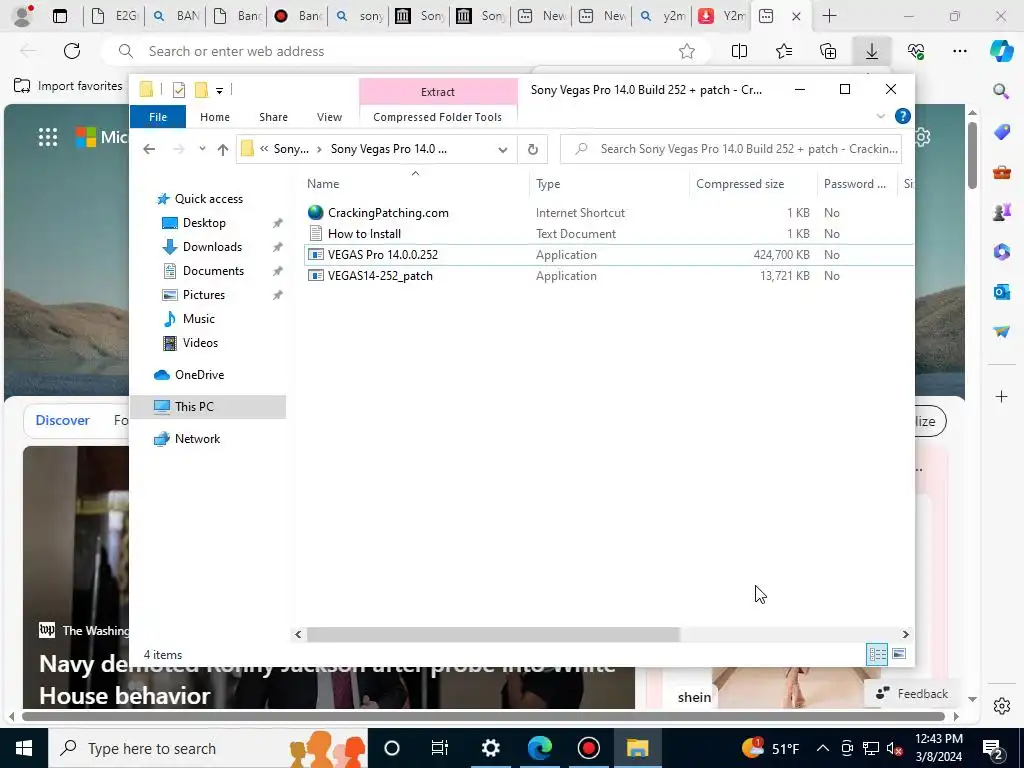Image resolution: width=1024 pixels, height=768 pixels.
Task: Expand the address bar history dropdown
Action: click(502, 150)
